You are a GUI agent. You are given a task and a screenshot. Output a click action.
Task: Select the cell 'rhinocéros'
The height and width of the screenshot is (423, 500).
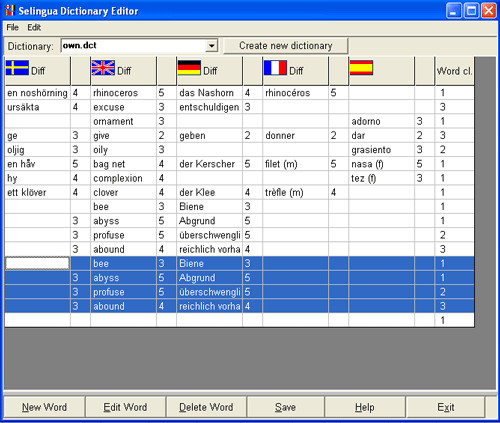pyautogui.click(x=295, y=93)
